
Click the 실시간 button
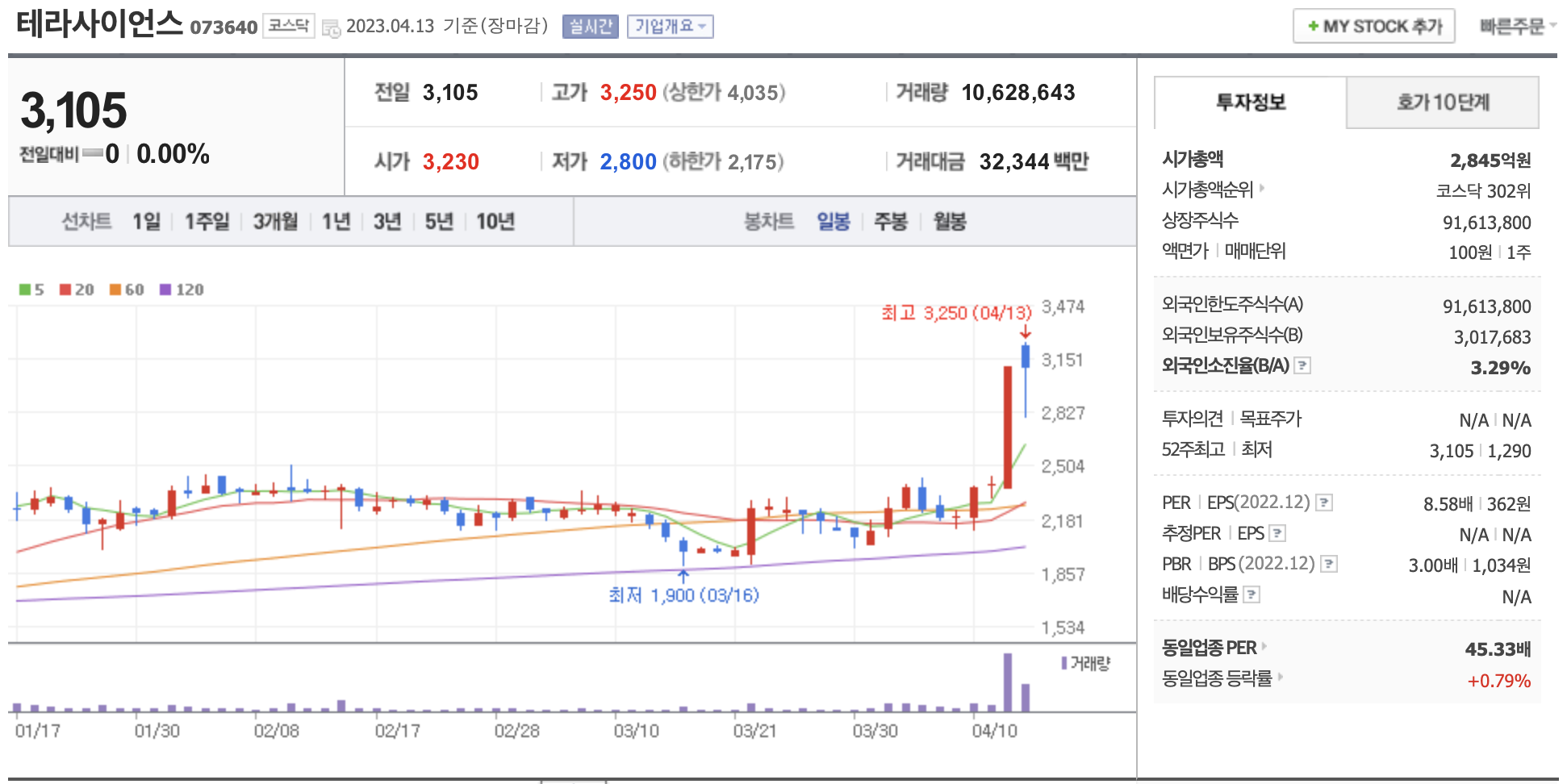(x=590, y=27)
